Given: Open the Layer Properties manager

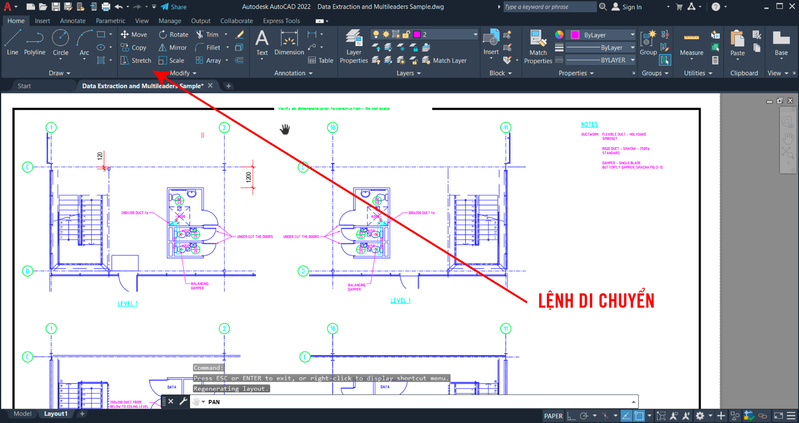Looking at the screenshot, I should pos(354,46).
